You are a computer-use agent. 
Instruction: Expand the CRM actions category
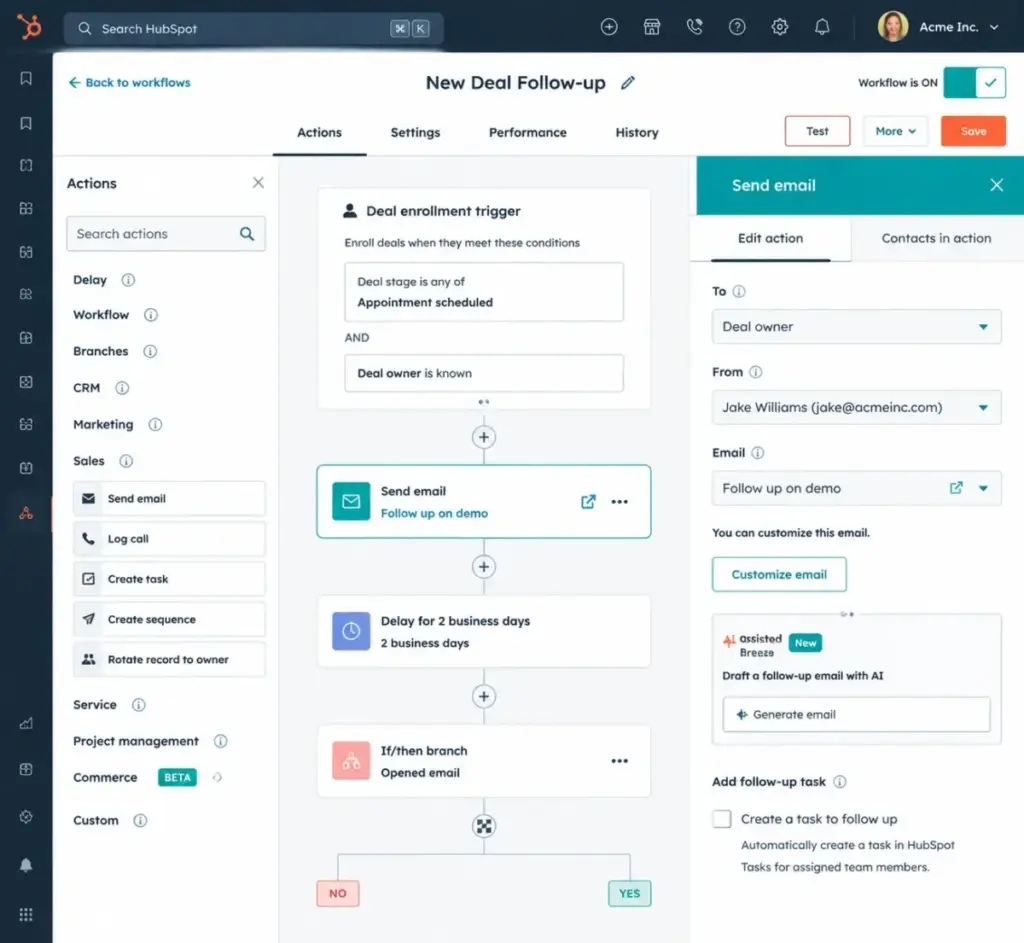tap(87, 388)
